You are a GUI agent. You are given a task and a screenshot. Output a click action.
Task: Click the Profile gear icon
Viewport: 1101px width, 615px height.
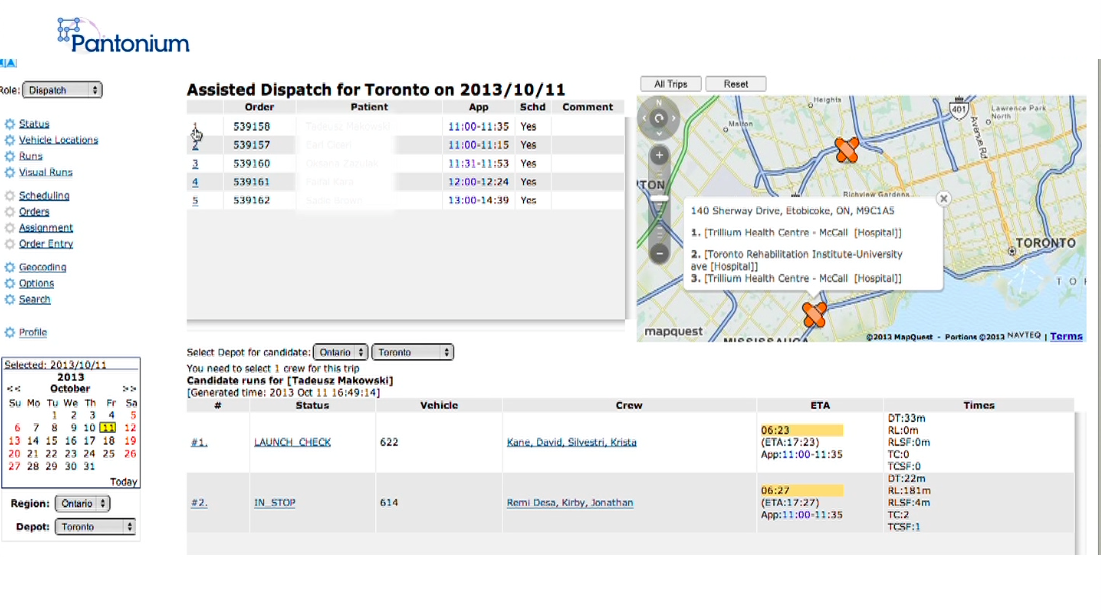pos(10,333)
